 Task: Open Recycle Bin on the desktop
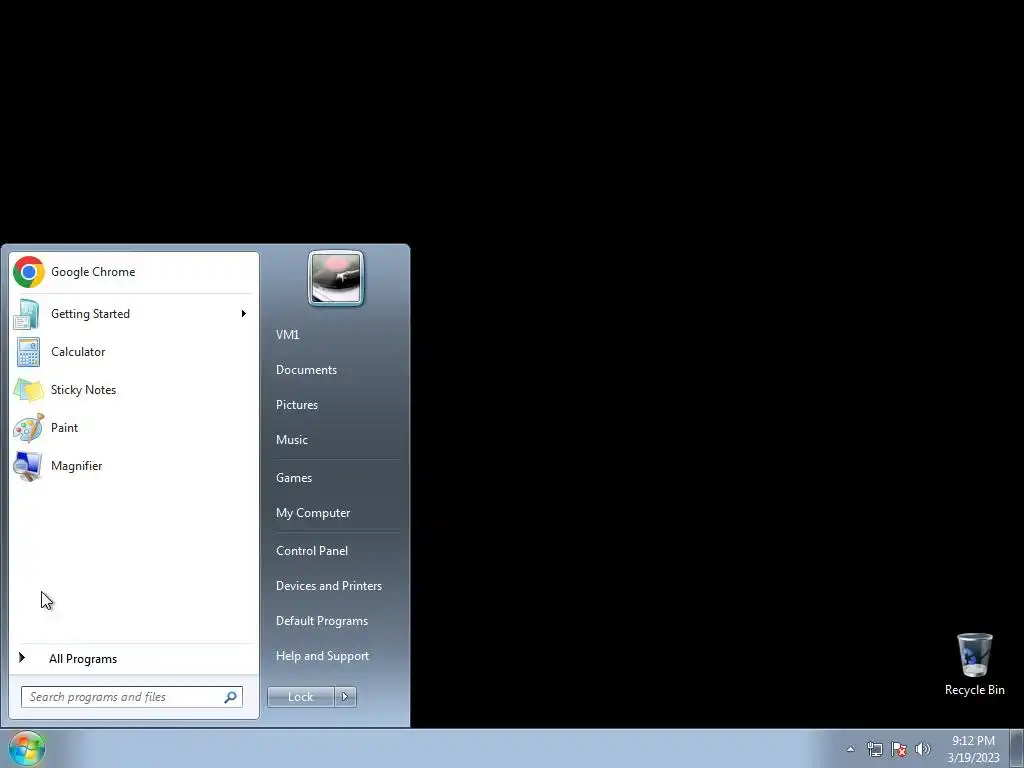(974, 664)
